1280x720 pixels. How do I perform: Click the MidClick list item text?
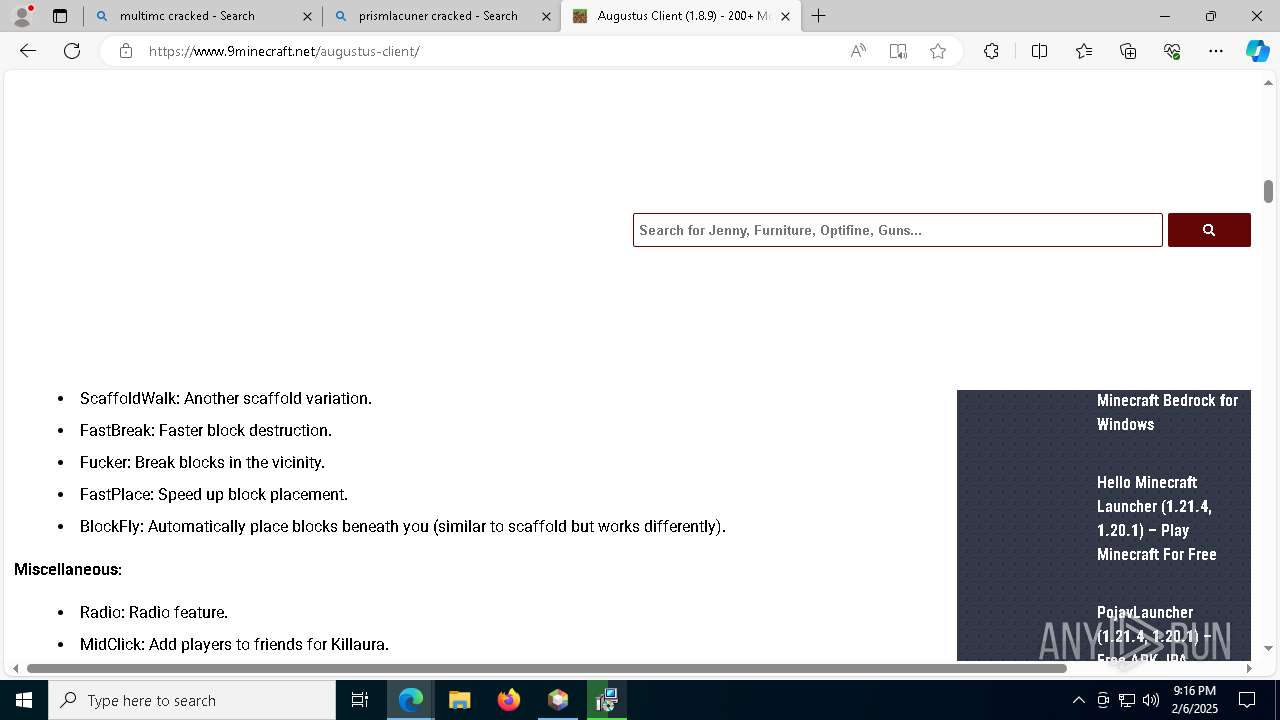pyautogui.click(x=234, y=644)
